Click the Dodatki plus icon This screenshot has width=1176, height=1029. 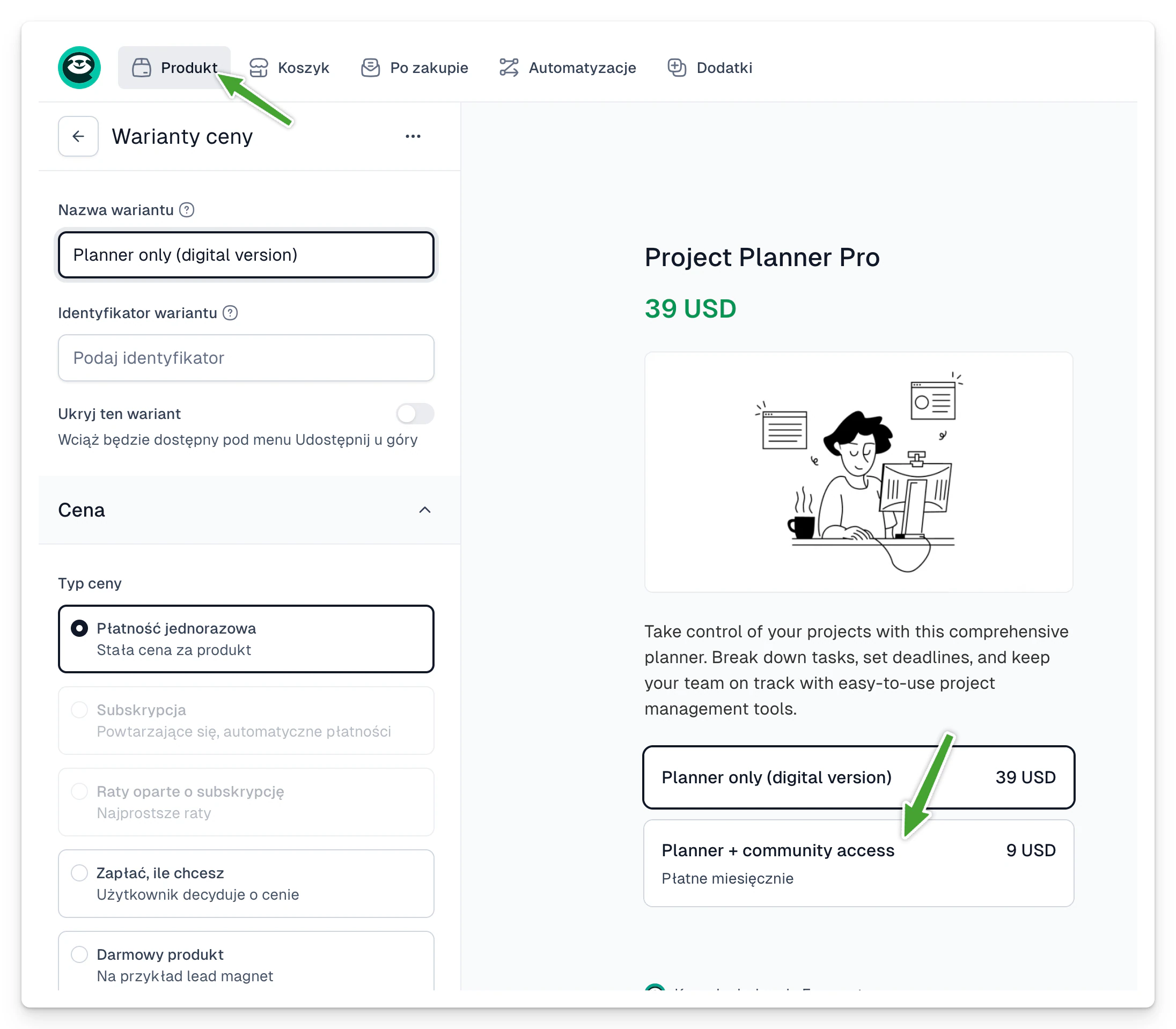coord(677,68)
